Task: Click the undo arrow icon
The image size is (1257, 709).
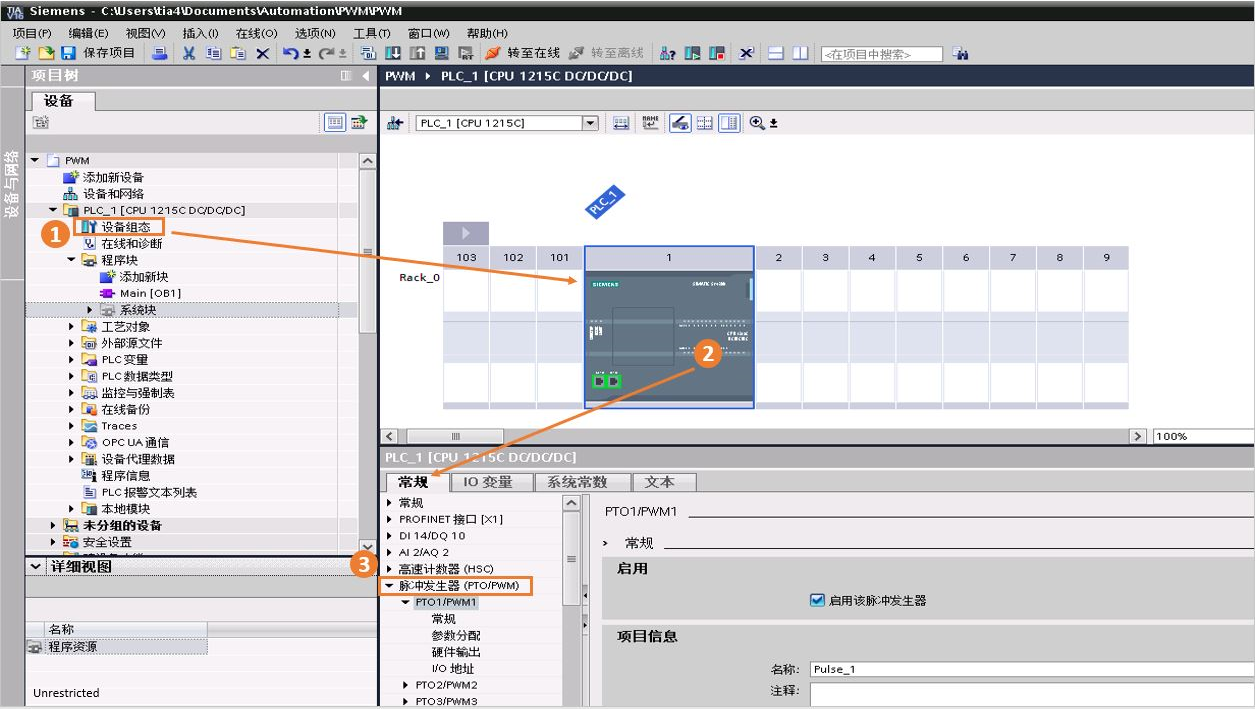Action: (x=290, y=53)
